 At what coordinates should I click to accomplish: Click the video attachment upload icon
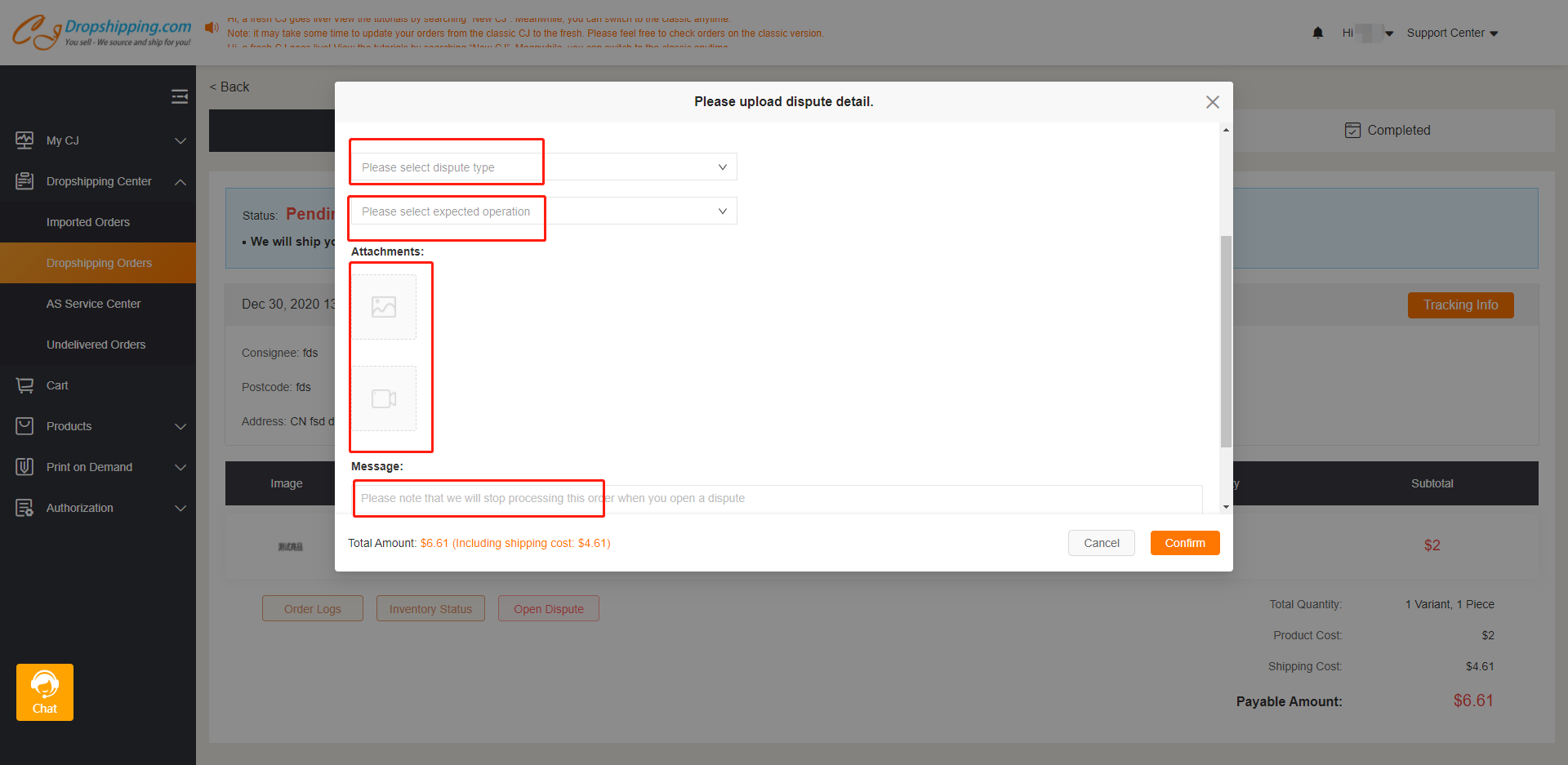(x=384, y=398)
